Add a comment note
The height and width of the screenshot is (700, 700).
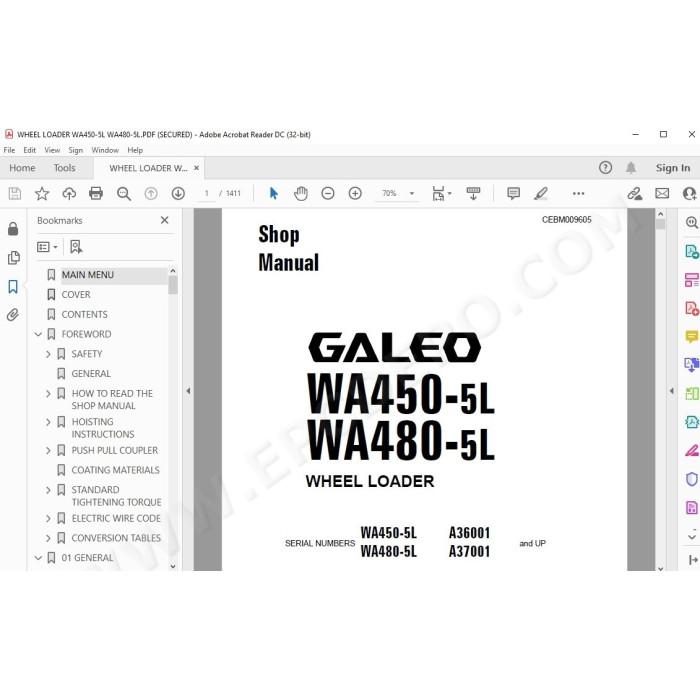[513, 193]
